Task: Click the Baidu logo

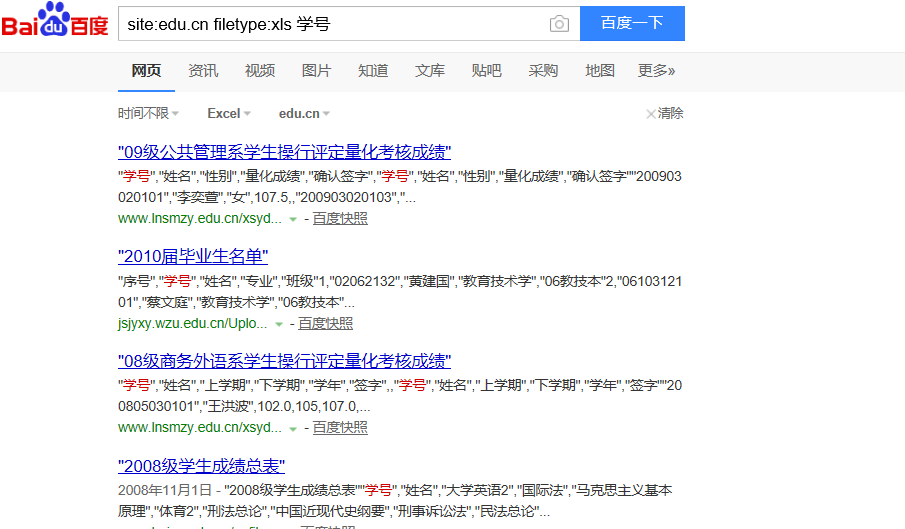Action: coord(55,20)
